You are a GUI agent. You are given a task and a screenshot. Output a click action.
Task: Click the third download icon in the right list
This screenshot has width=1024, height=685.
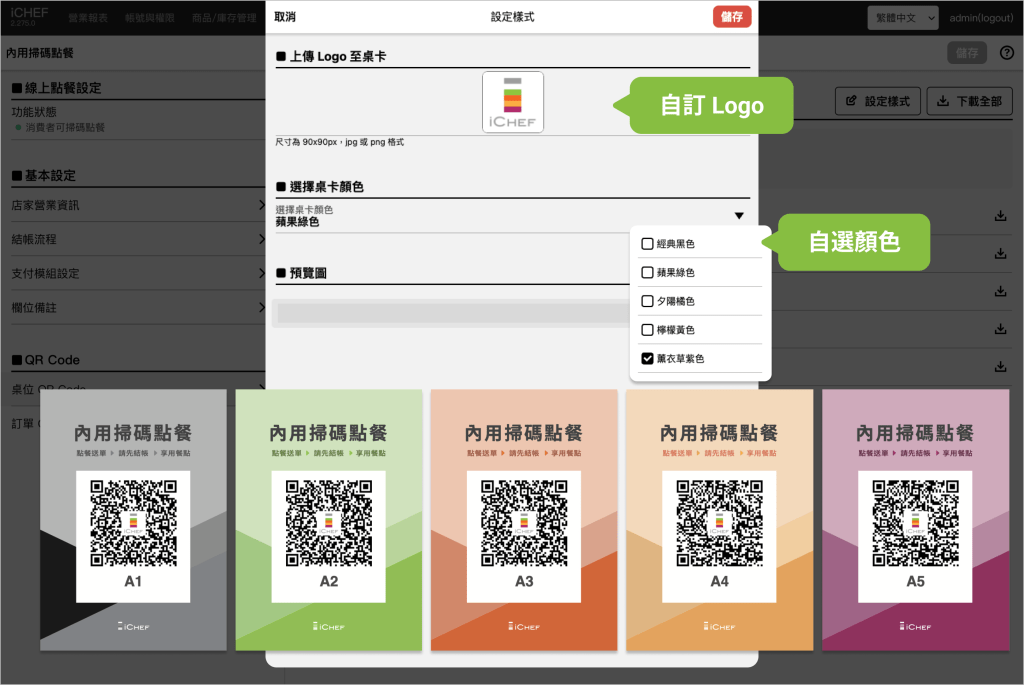[x=1000, y=291]
